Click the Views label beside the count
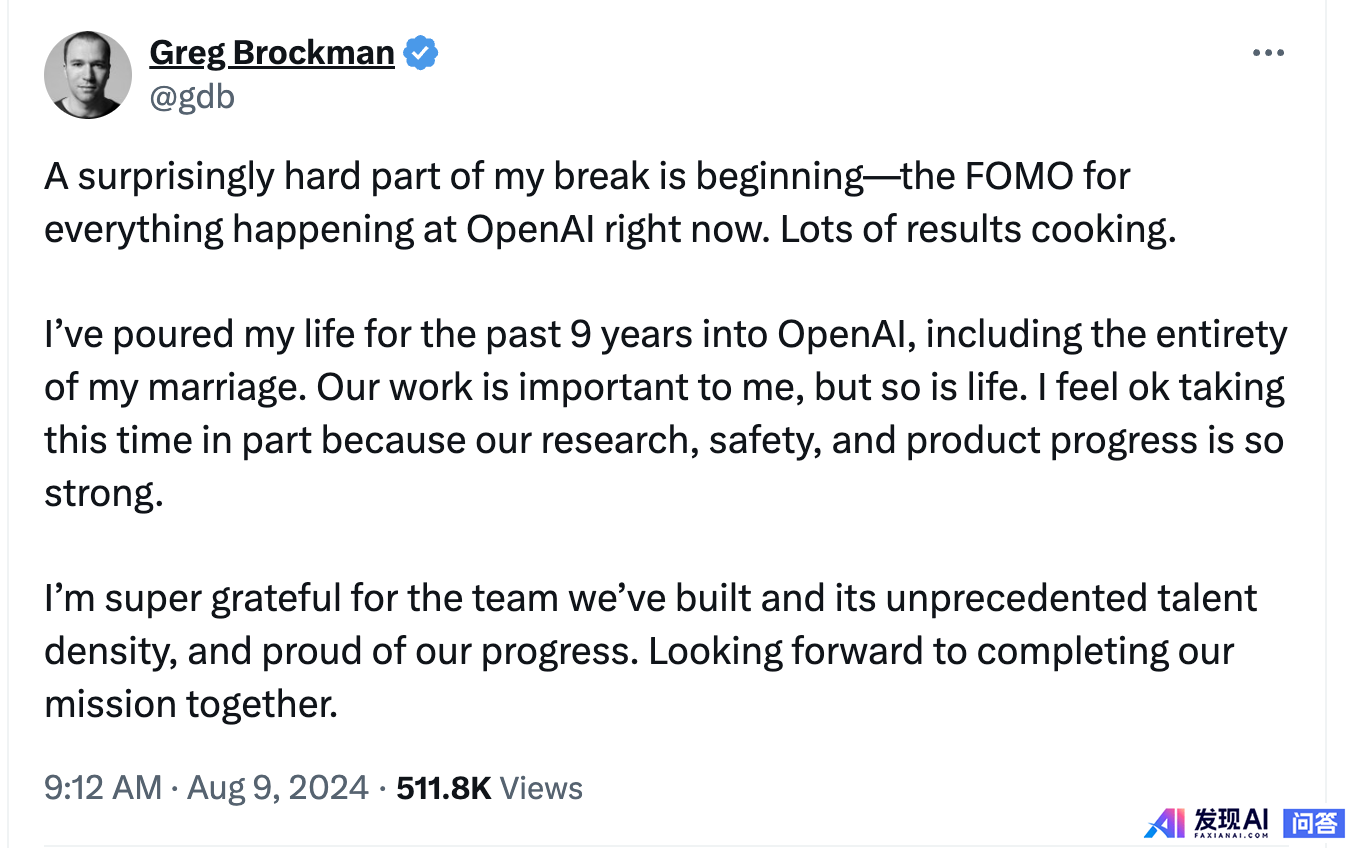1360x848 pixels. (541, 788)
